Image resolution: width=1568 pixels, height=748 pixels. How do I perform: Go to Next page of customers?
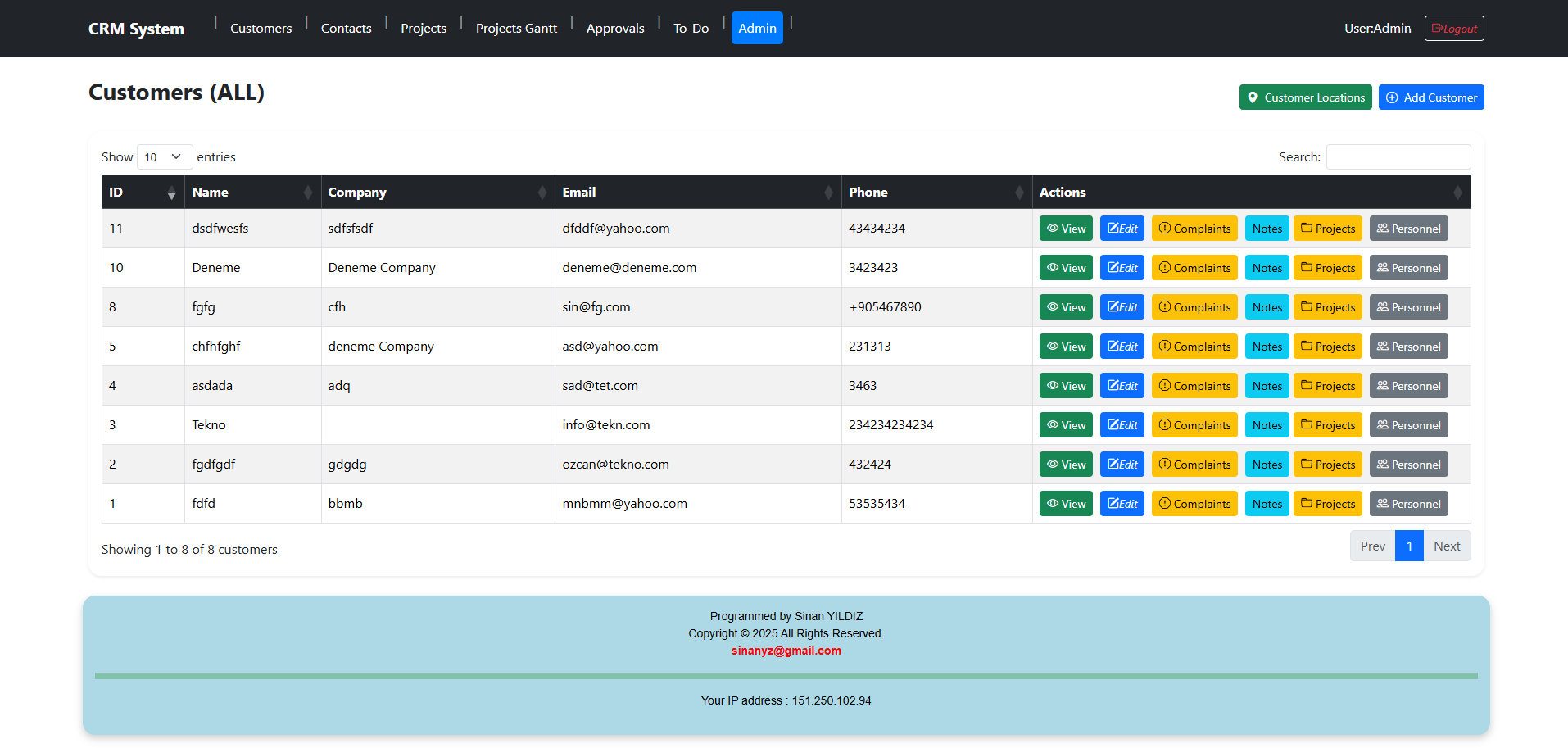(1447, 546)
